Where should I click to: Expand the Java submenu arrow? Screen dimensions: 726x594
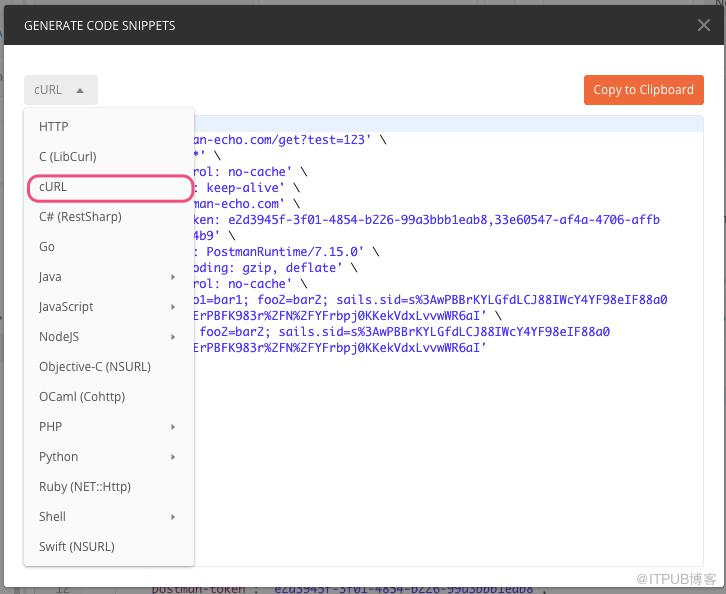point(173,277)
